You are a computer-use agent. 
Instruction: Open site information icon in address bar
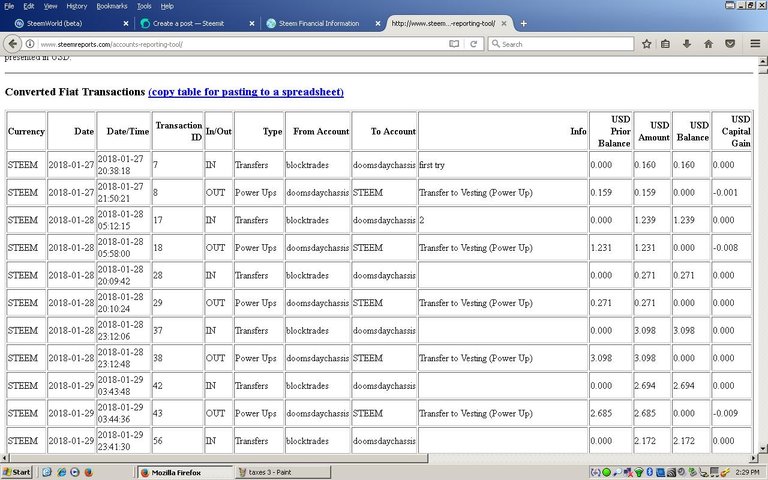(30, 44)
